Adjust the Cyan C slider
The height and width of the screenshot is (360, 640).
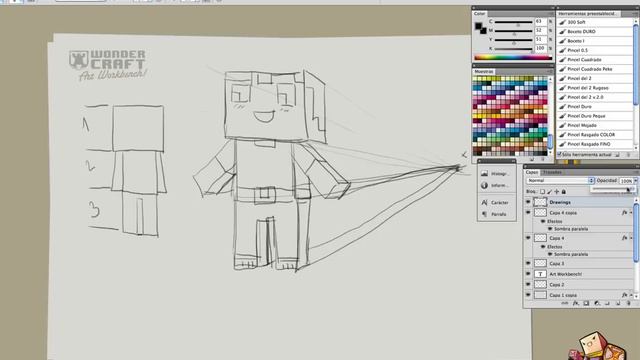(x=513, y=22)
